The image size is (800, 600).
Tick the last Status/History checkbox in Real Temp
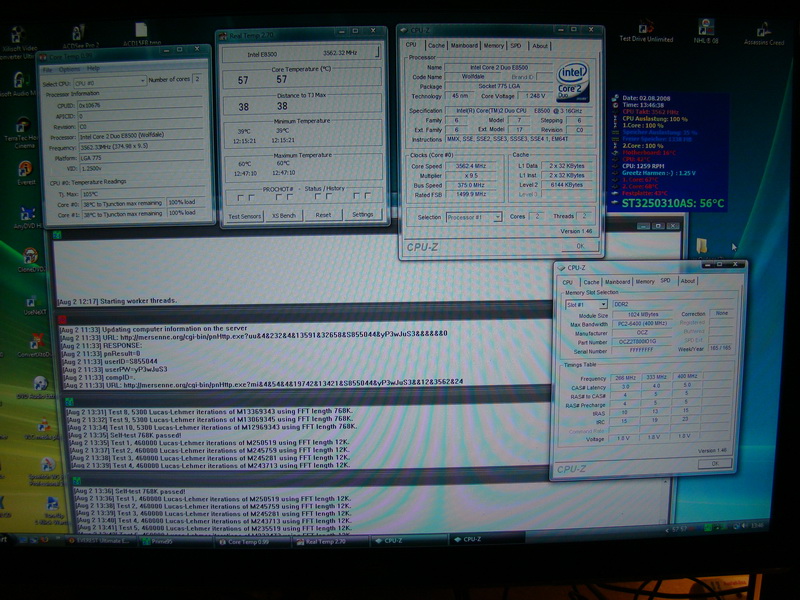(x=367, y=196)
